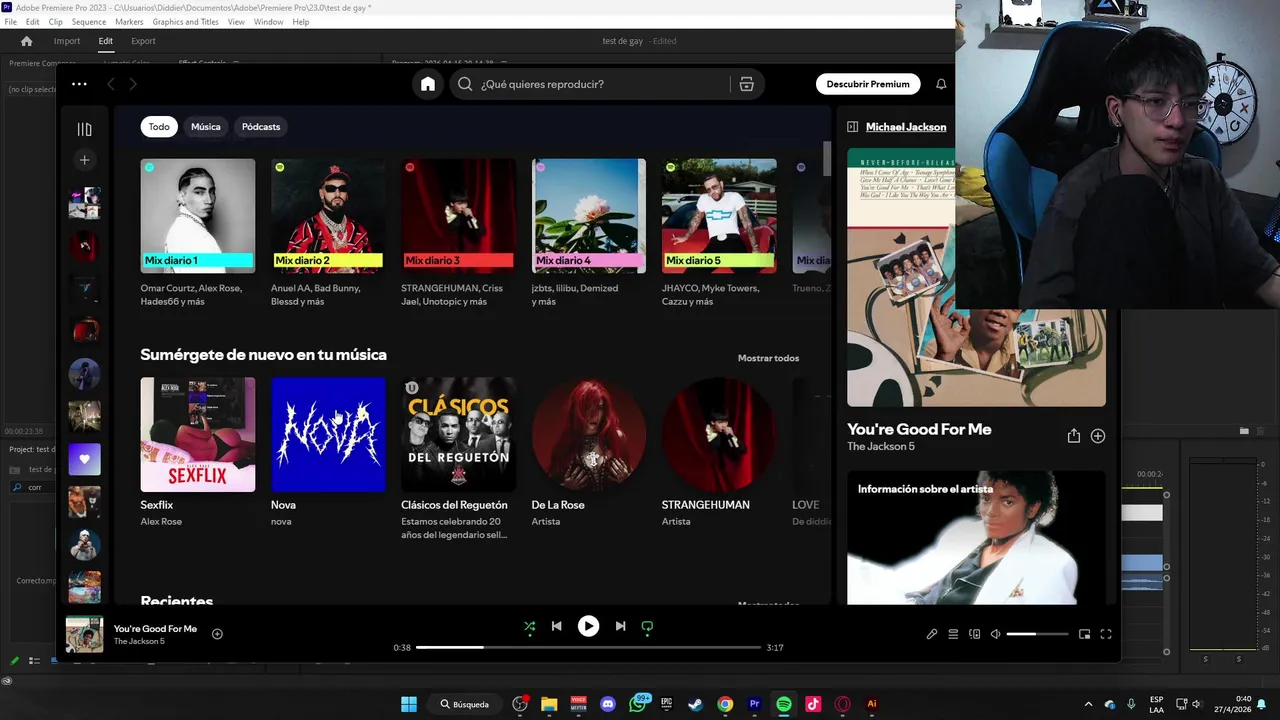Share You're Good For Me track
Screen dimensions: 1280x720
pos(1073,436)
